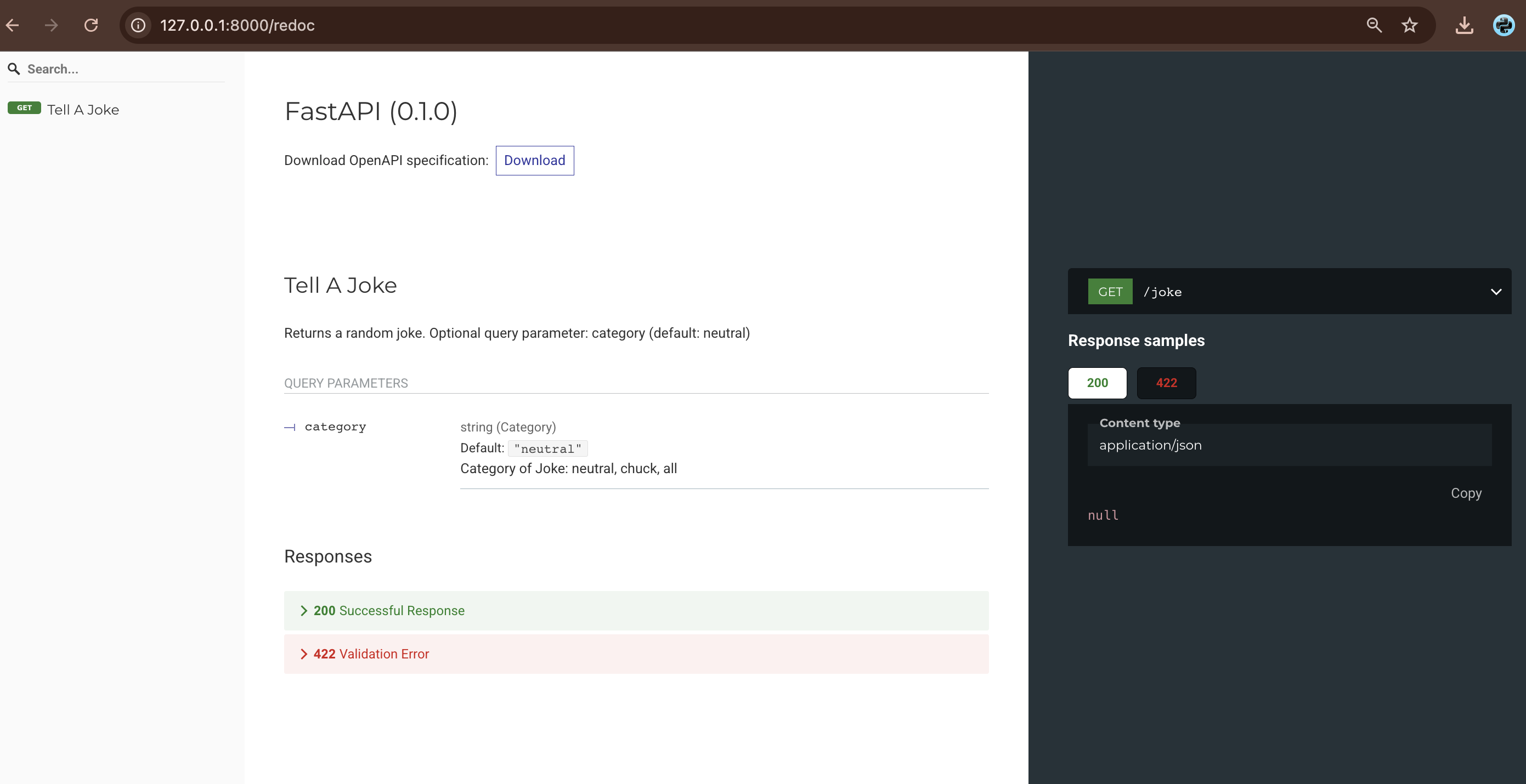Download the OpenAPI specification

[534, 161]
